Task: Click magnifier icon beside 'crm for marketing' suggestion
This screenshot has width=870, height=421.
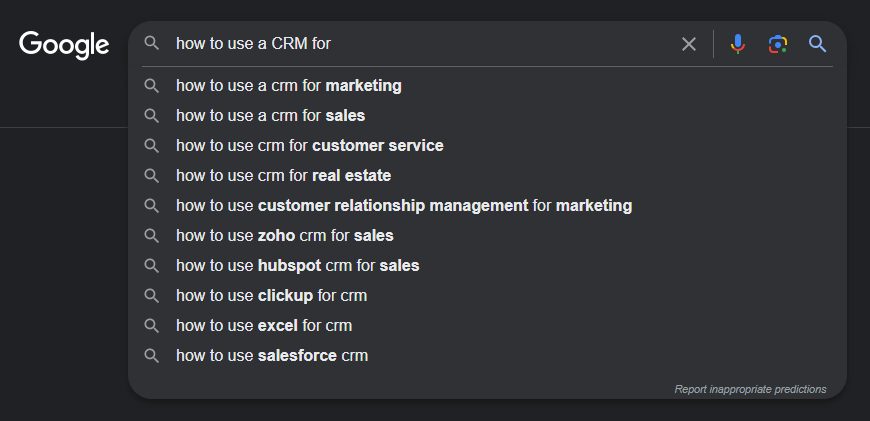Action: pos(152,86)
